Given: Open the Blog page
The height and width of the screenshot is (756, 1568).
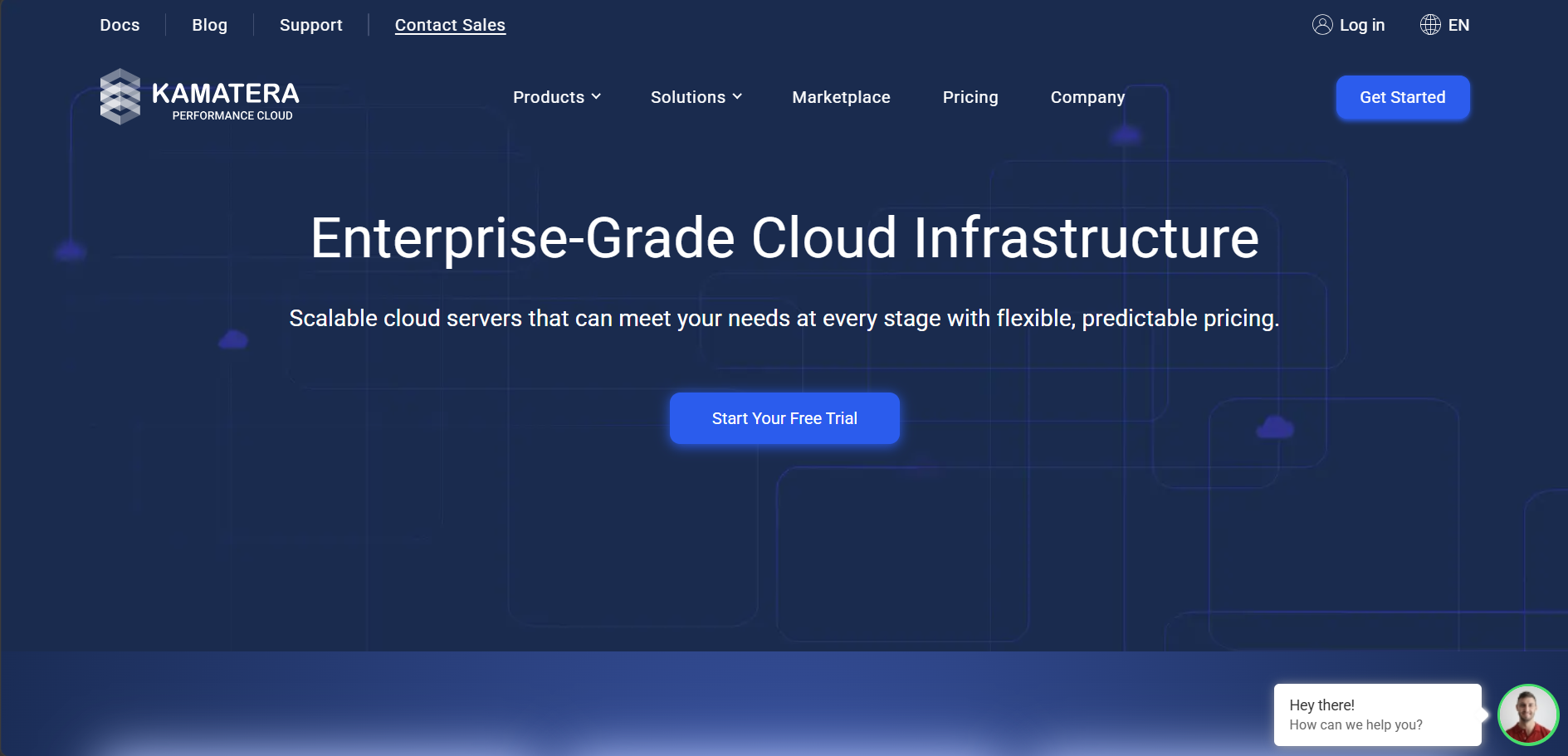Looking at the screenshot, I should (x=209, y=25).
